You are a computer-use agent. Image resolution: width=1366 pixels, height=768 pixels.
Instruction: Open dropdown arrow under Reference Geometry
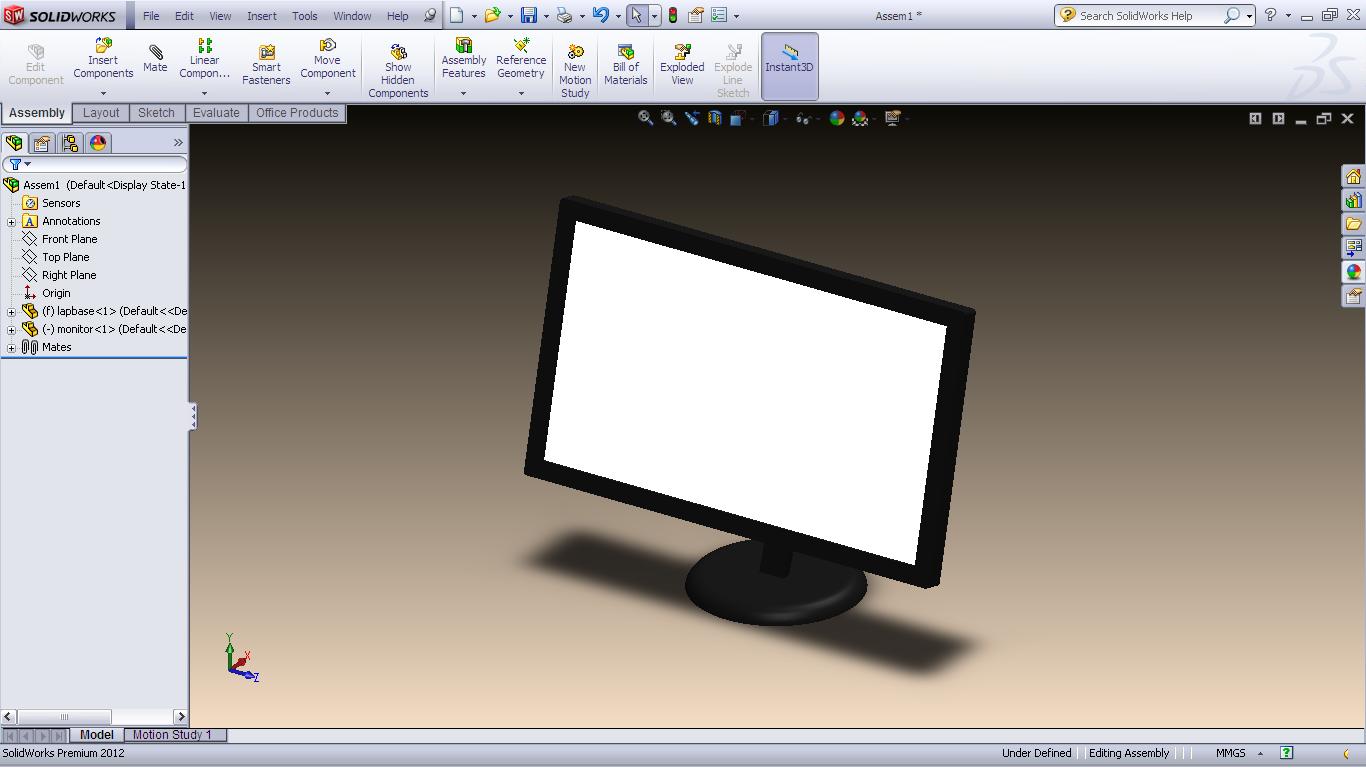pyautogui.click(x=521, y=93)
